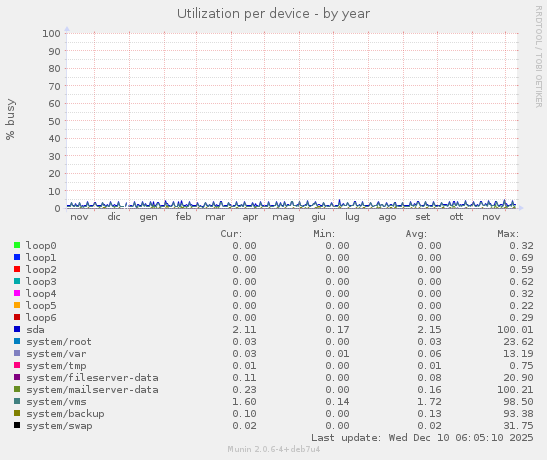Image resolution: width=547 pixels, height=460 pixels.
Task: Click the 'Cur:' column header
Action: pyautogui.click(x=231, y=234)
